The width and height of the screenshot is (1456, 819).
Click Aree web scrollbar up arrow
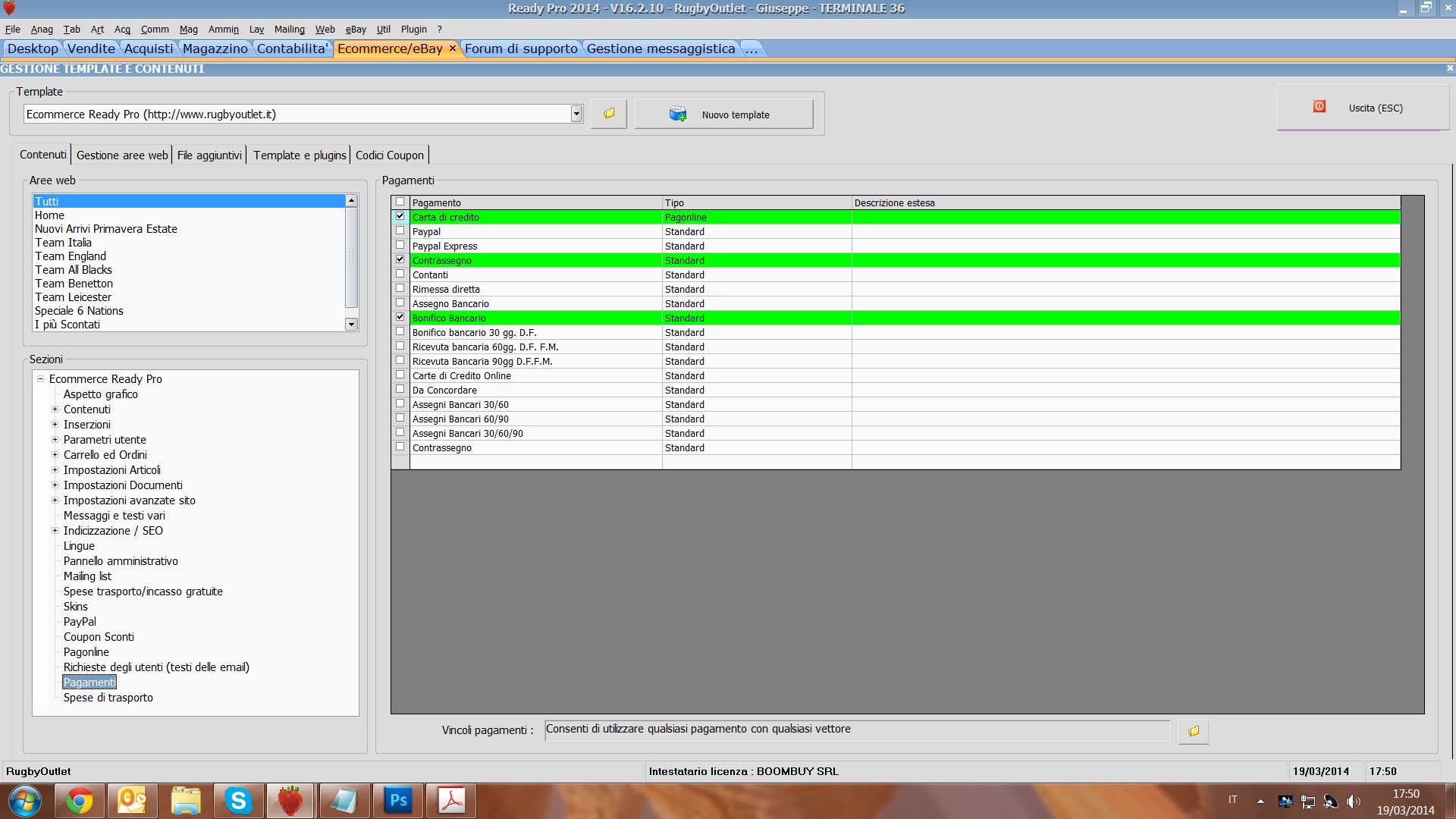coord(351,200)
